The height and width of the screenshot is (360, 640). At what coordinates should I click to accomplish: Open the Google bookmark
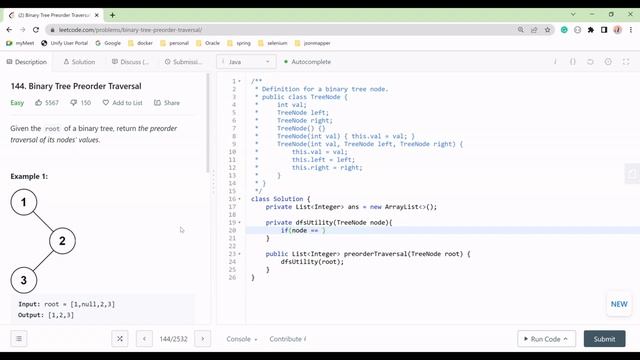point(108,43)
